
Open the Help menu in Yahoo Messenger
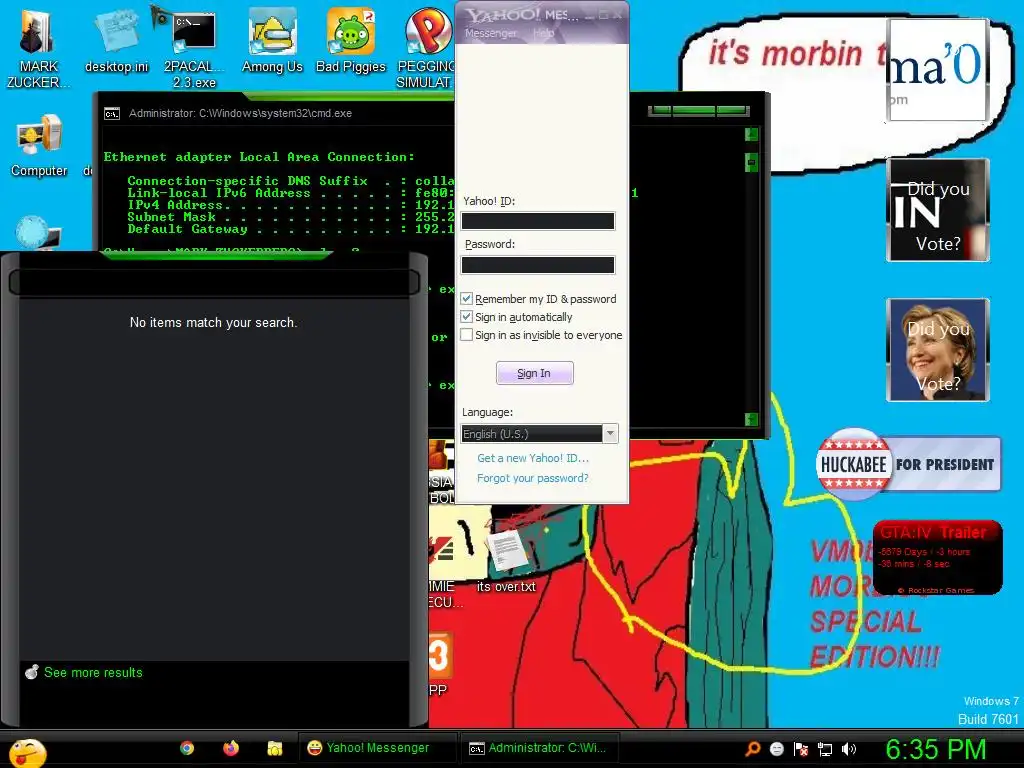coord(543,33)
